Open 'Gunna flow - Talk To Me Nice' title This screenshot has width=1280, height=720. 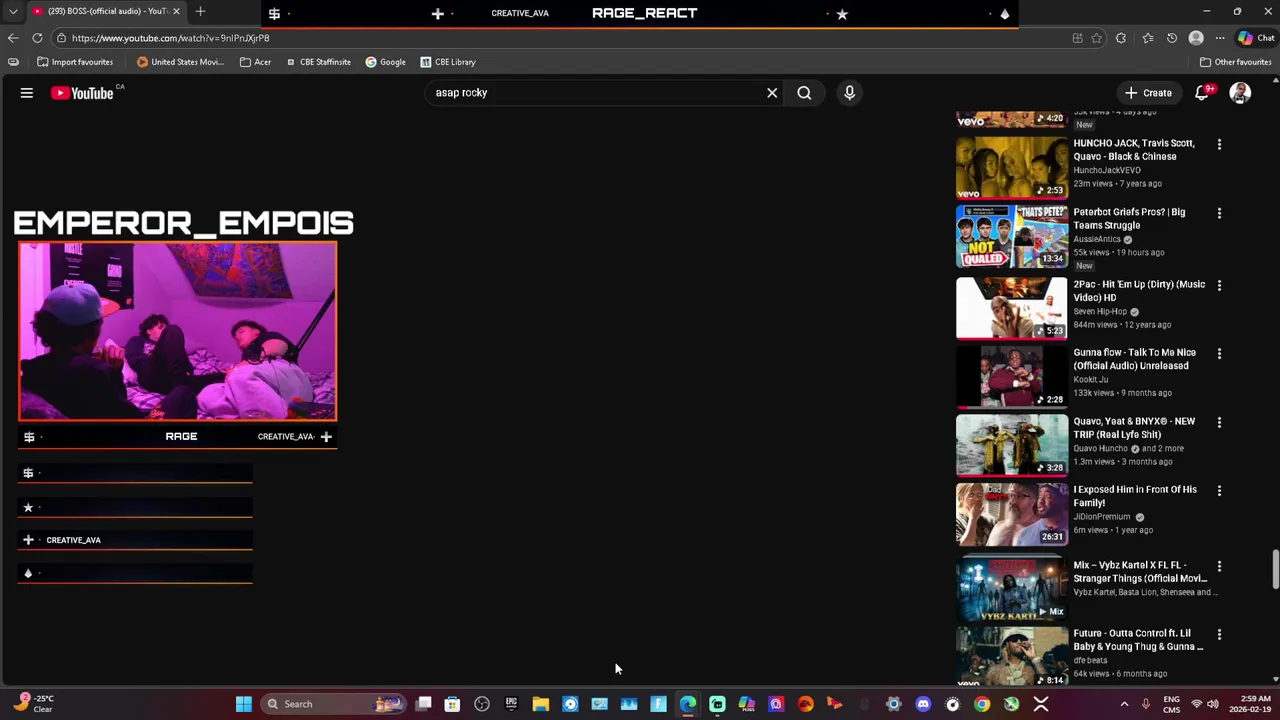(1134, 359)
